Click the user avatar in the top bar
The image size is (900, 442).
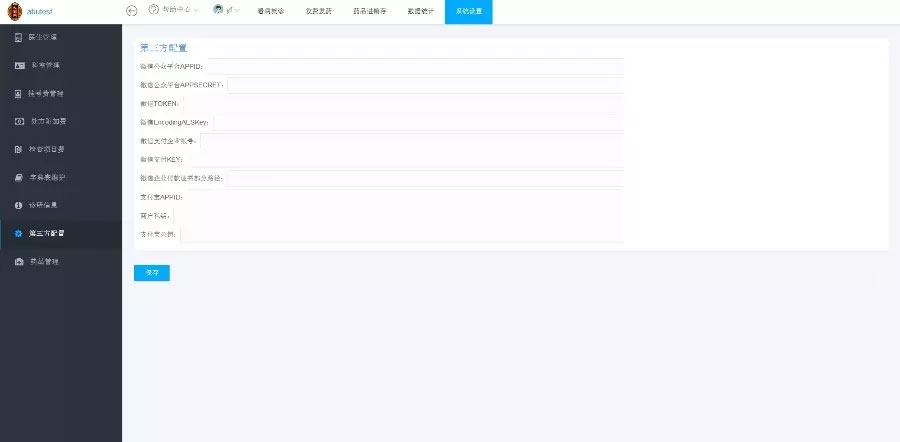(217, 10)
